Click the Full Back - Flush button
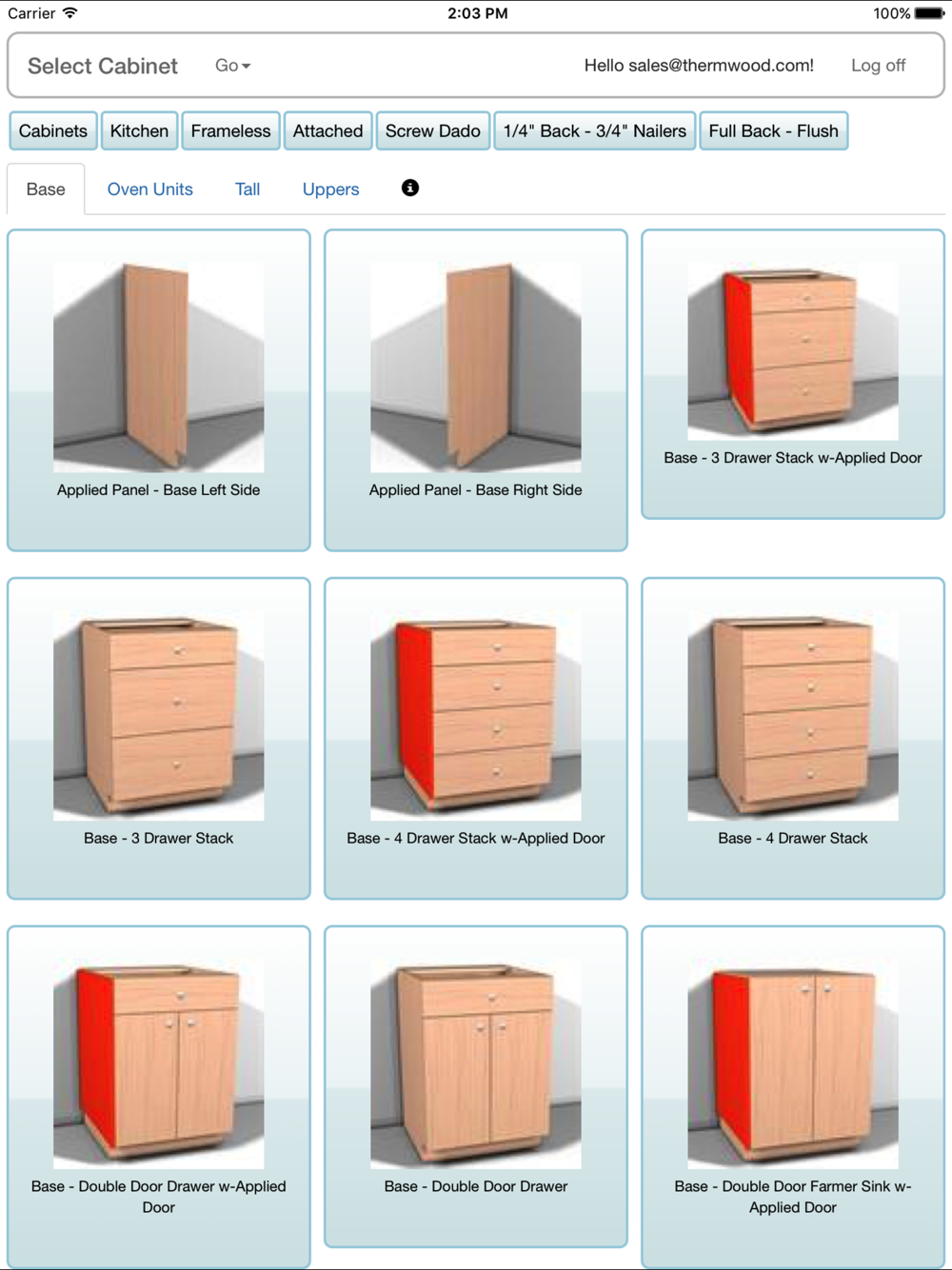This screenshot has width=952, height=1270. point(773,131)
